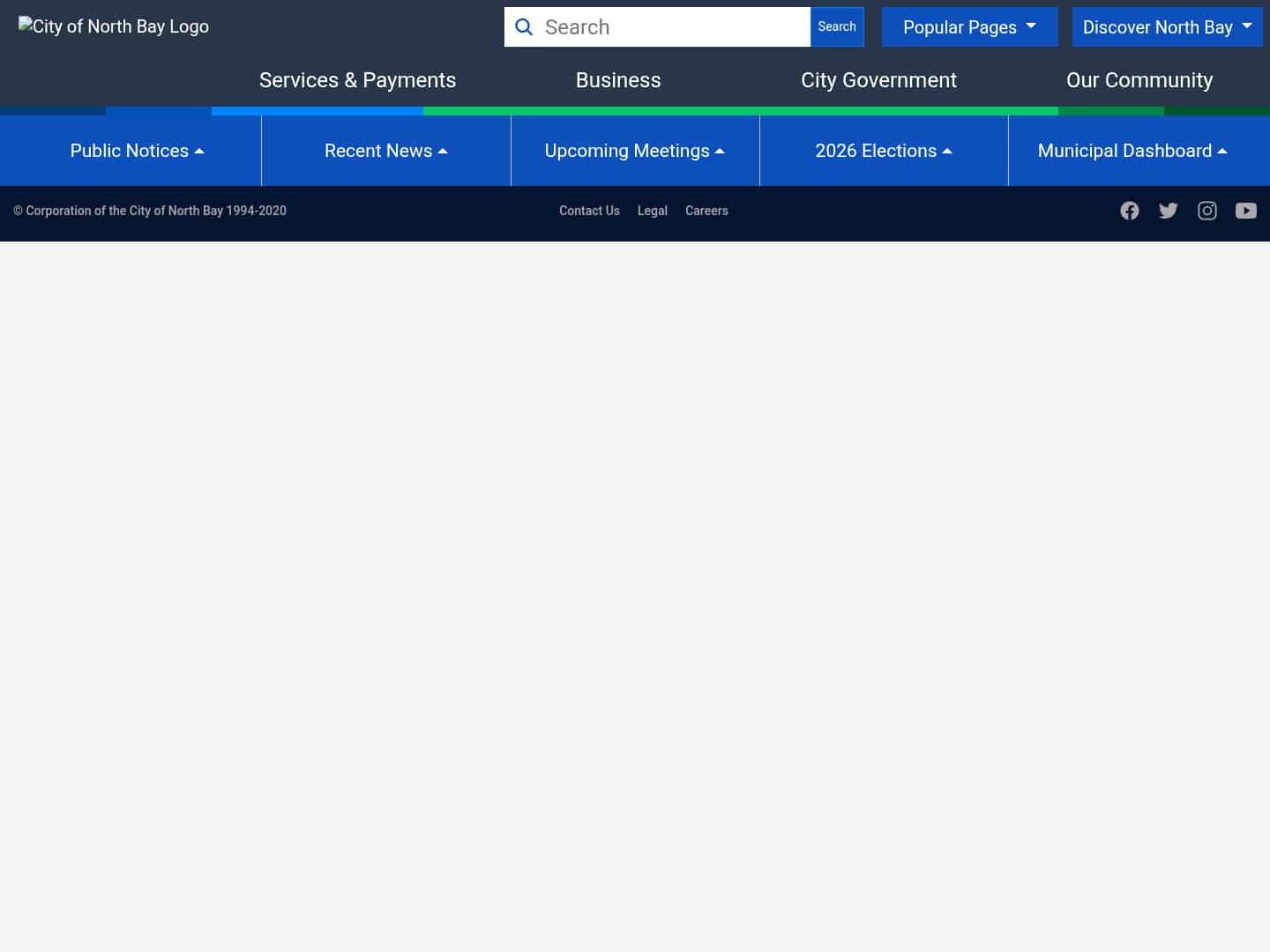The height and width of the screenshot is (952, 1270).
Task: Open the Popular Pages dropdown
Action: [969, 27]
